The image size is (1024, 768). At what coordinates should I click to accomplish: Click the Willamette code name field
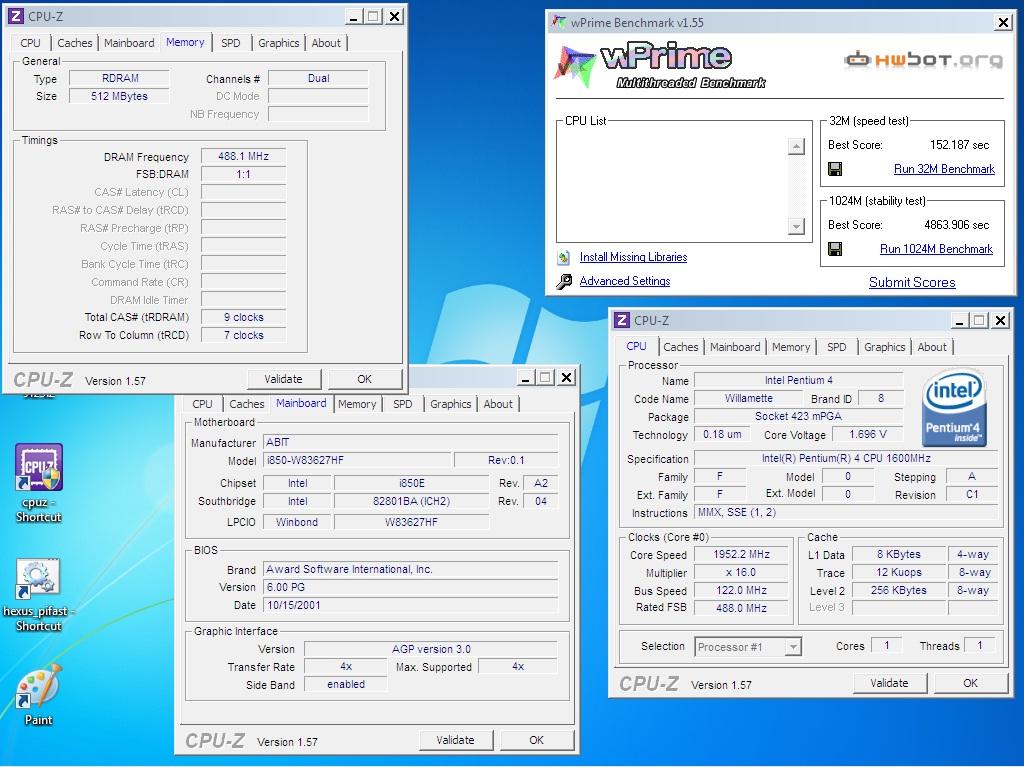coord(748,398)
